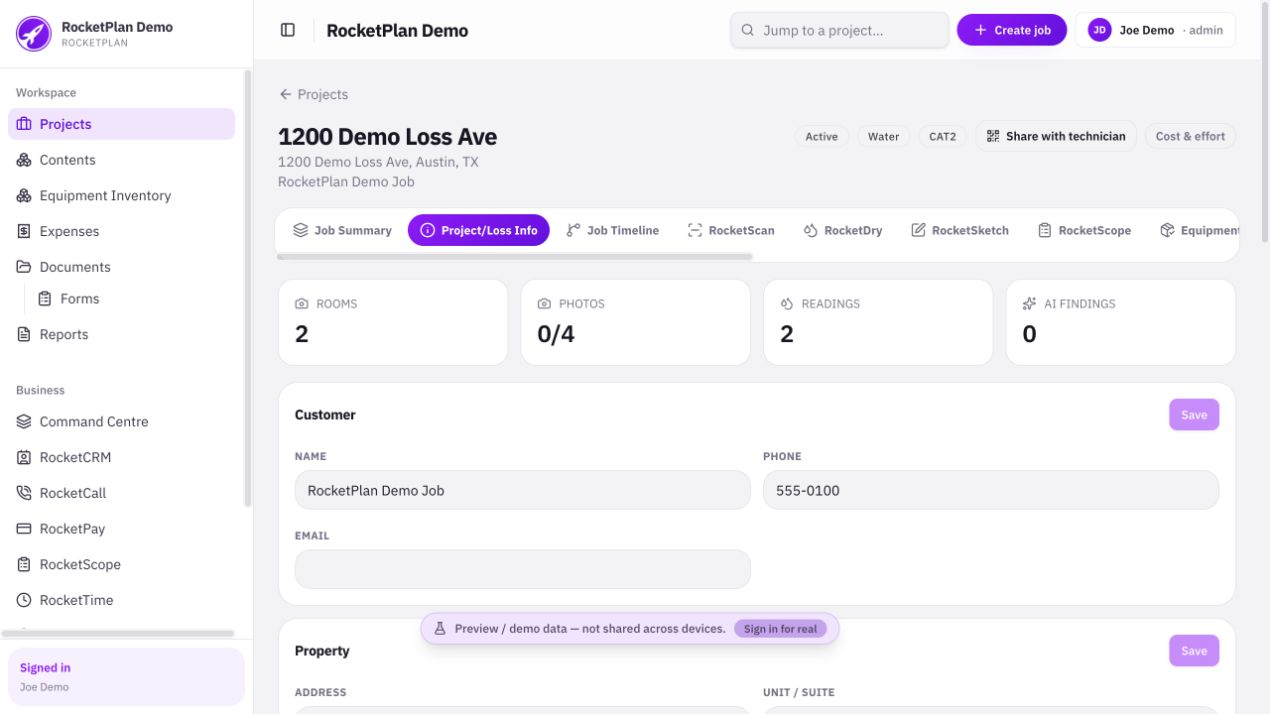The image size is (1270, 714).
Task: Open the Expenses page
Action: (x=121, y=231)
